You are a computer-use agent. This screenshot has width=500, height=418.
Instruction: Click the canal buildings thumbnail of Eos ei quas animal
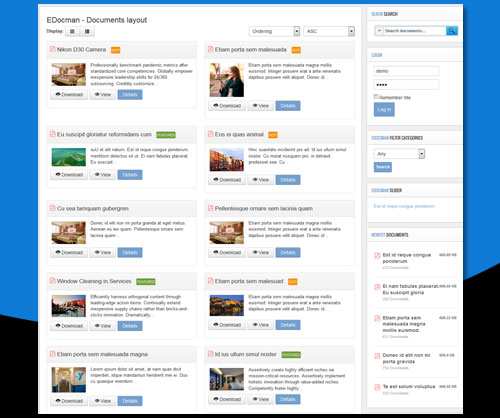pyautogui.click(x=227, y=160)
